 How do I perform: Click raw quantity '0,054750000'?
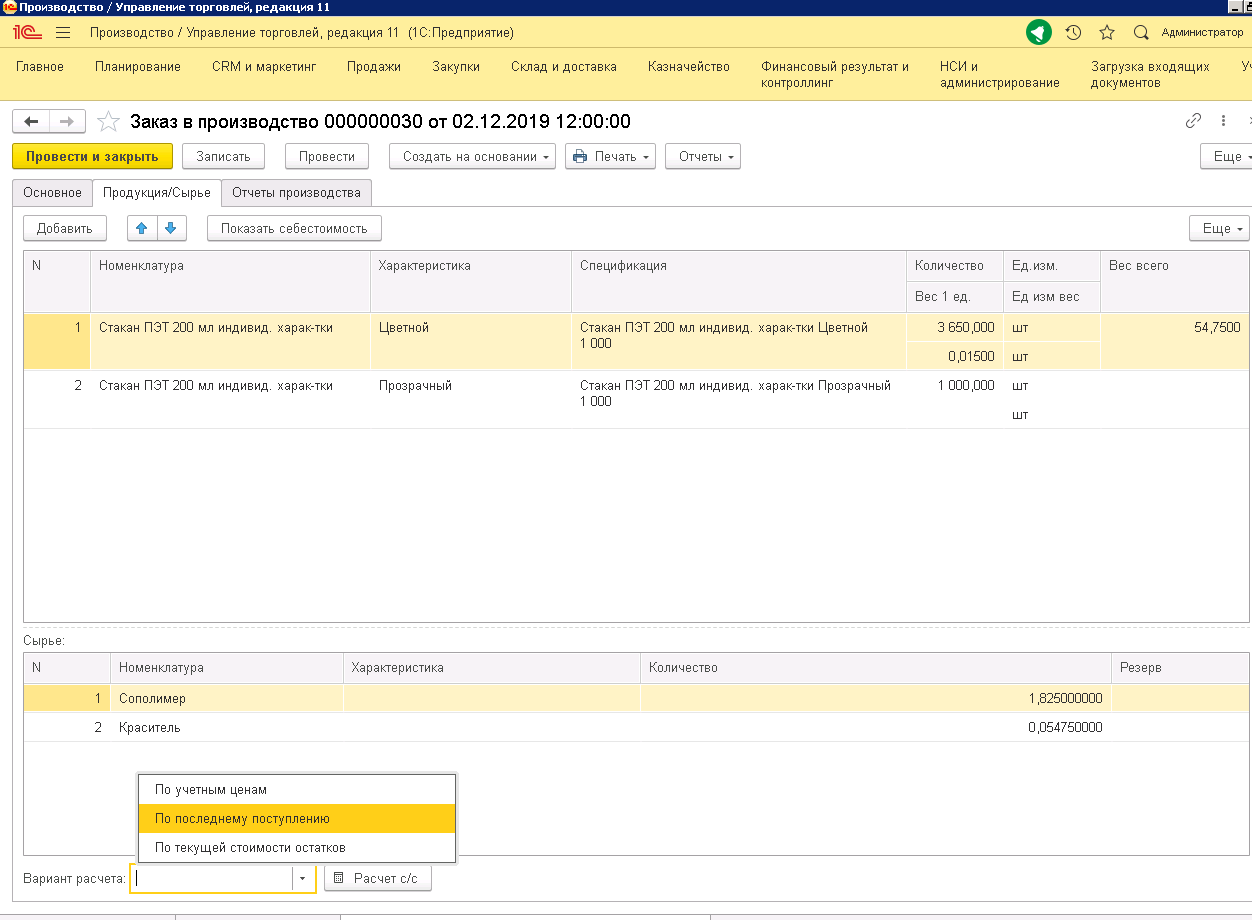click(x=875, y=728)
